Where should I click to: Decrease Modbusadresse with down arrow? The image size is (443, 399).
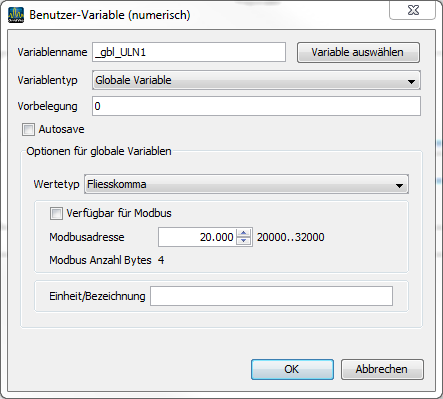pos(244,241)
